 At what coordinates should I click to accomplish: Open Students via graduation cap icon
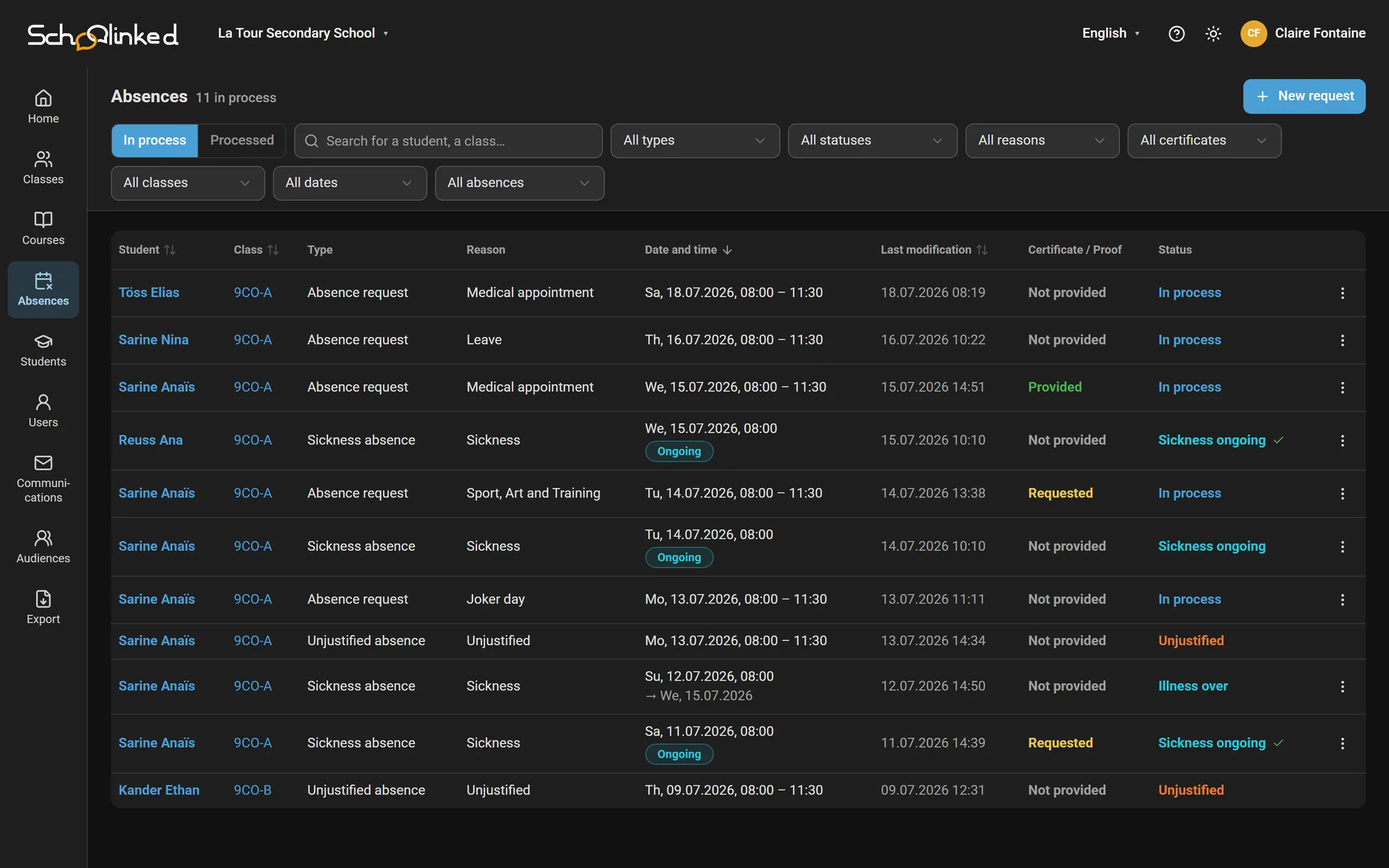[43, 341]
